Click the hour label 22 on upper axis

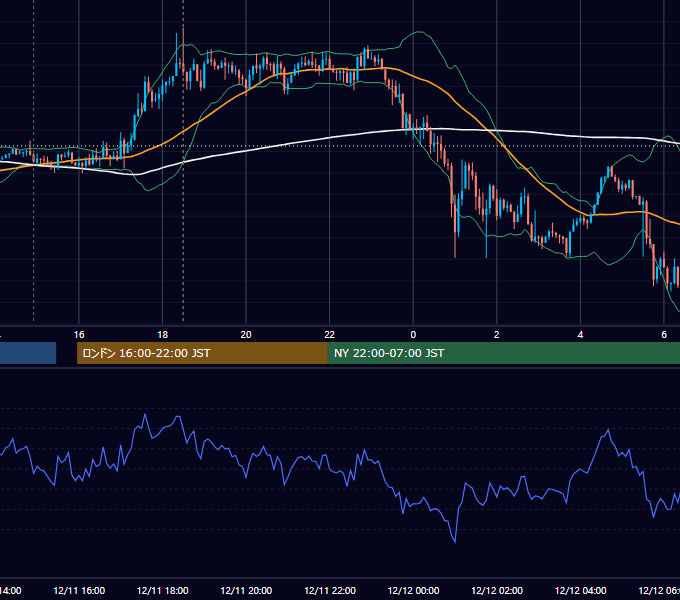(x=330, y=335)
